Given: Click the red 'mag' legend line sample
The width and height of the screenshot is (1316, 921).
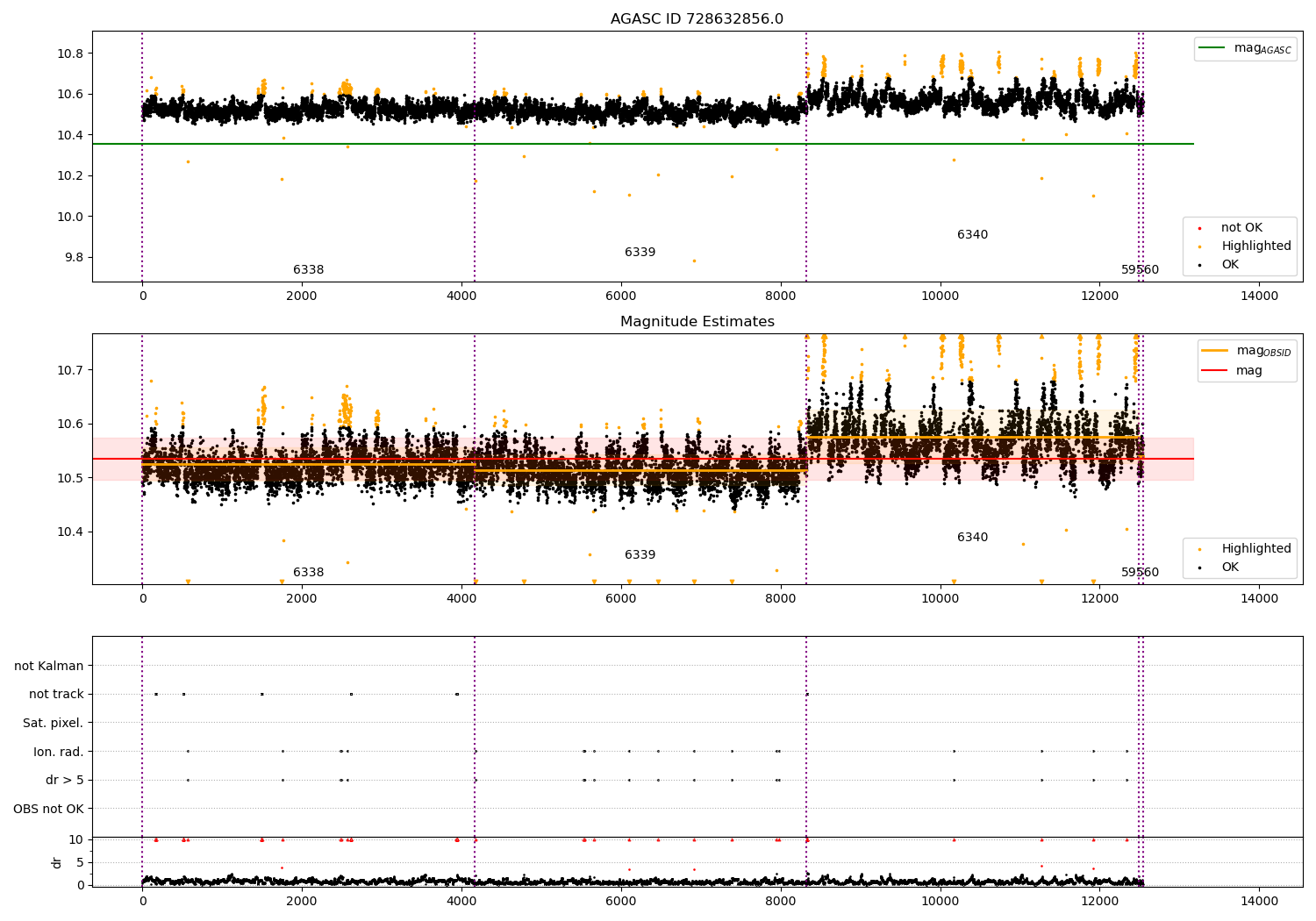Looking at the screenshot, I should coord(1215,370).
